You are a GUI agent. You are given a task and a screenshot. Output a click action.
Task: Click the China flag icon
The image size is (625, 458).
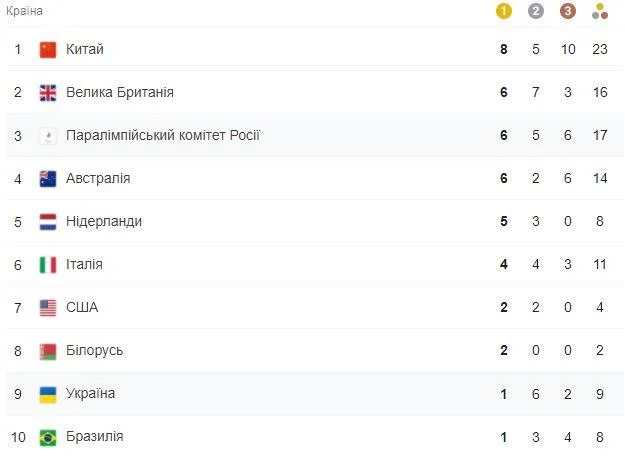pos(48,50)
